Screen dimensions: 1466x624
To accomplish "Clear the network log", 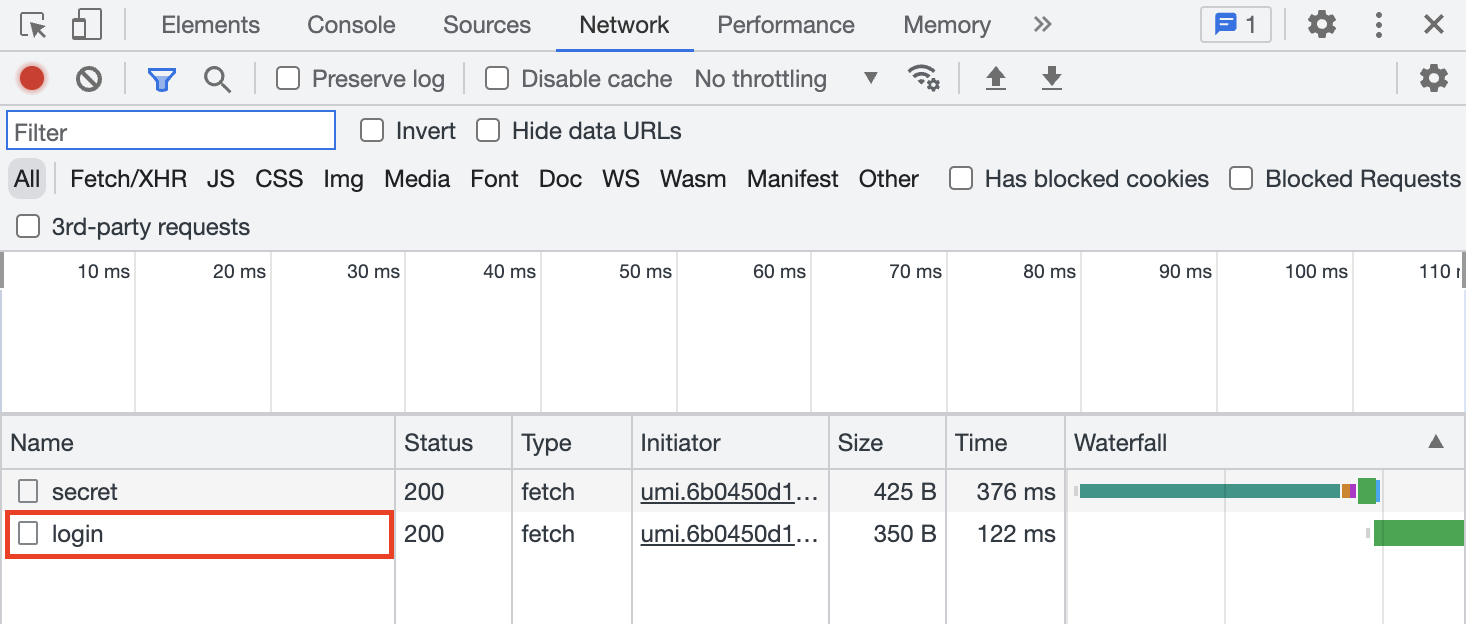I will coord(89,78).
